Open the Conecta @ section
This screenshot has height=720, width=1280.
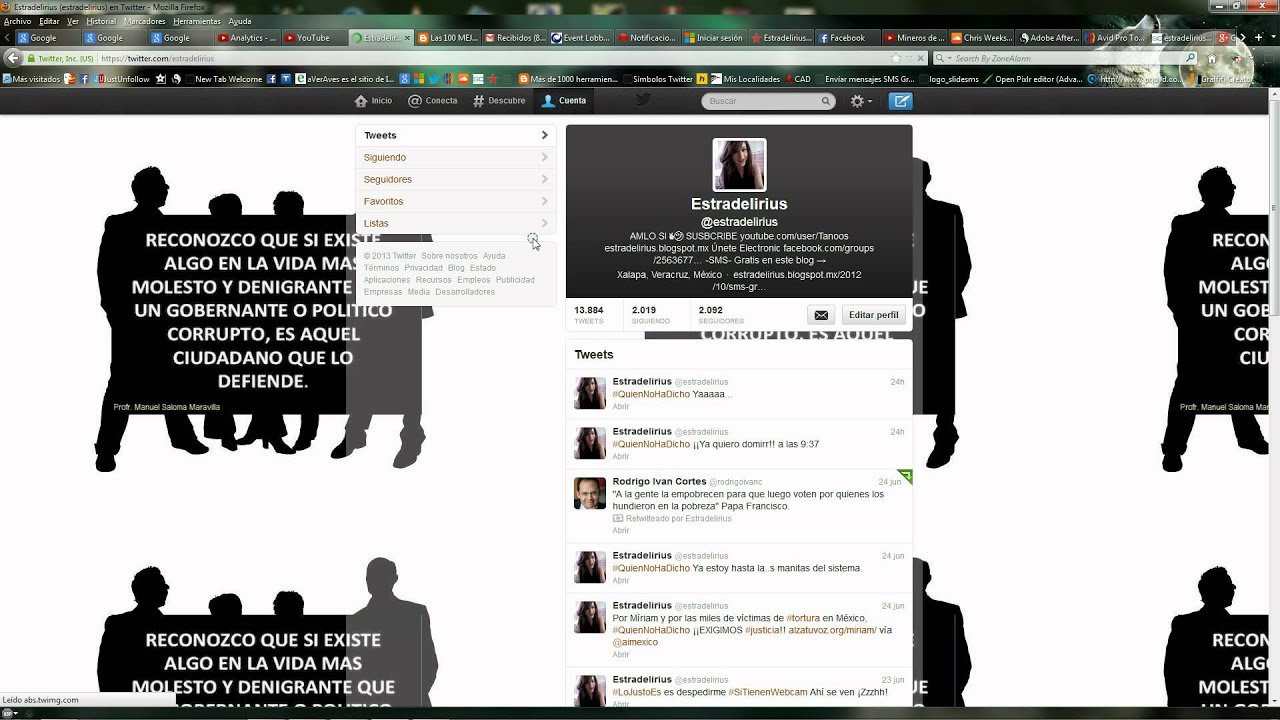[433, 101]
